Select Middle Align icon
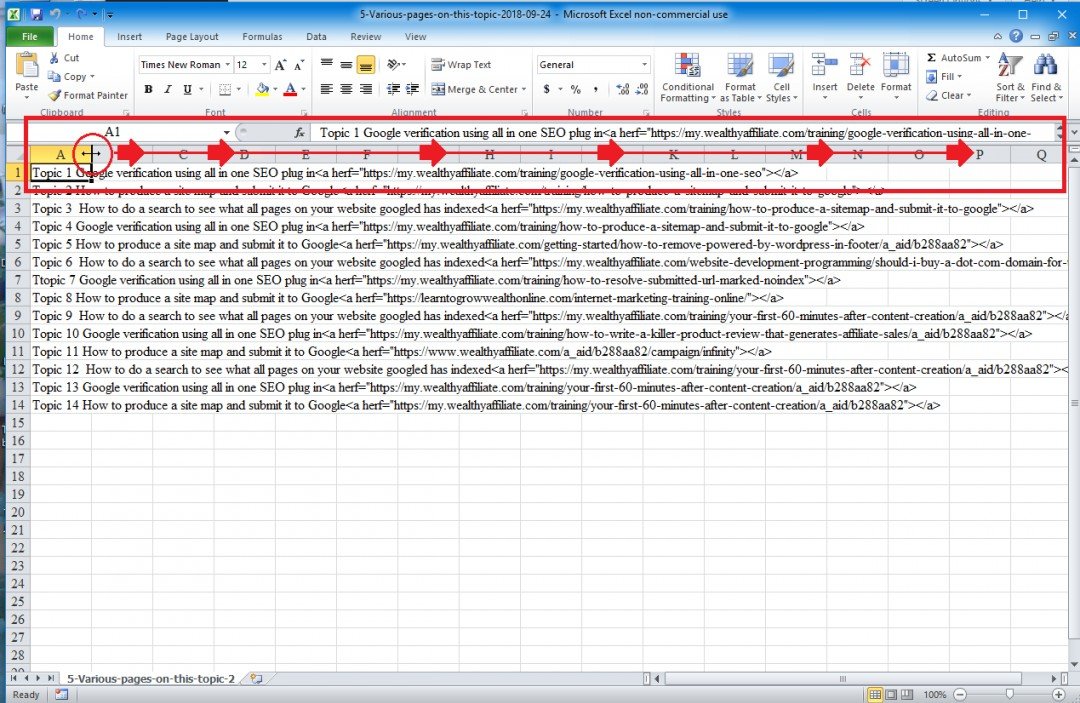The width and height of the screenshot is (1080, 703). 346,65
